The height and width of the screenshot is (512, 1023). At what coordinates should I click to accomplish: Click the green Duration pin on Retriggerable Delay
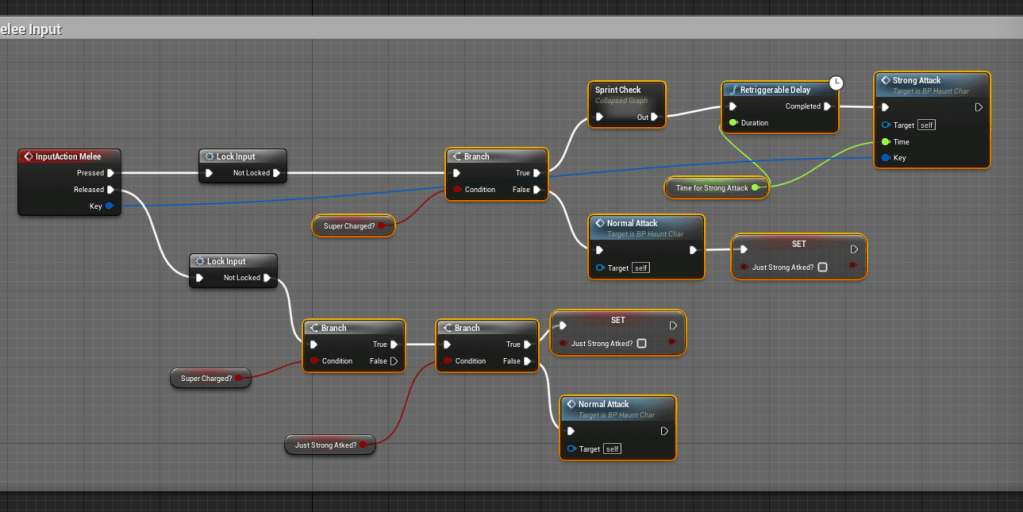733,123
